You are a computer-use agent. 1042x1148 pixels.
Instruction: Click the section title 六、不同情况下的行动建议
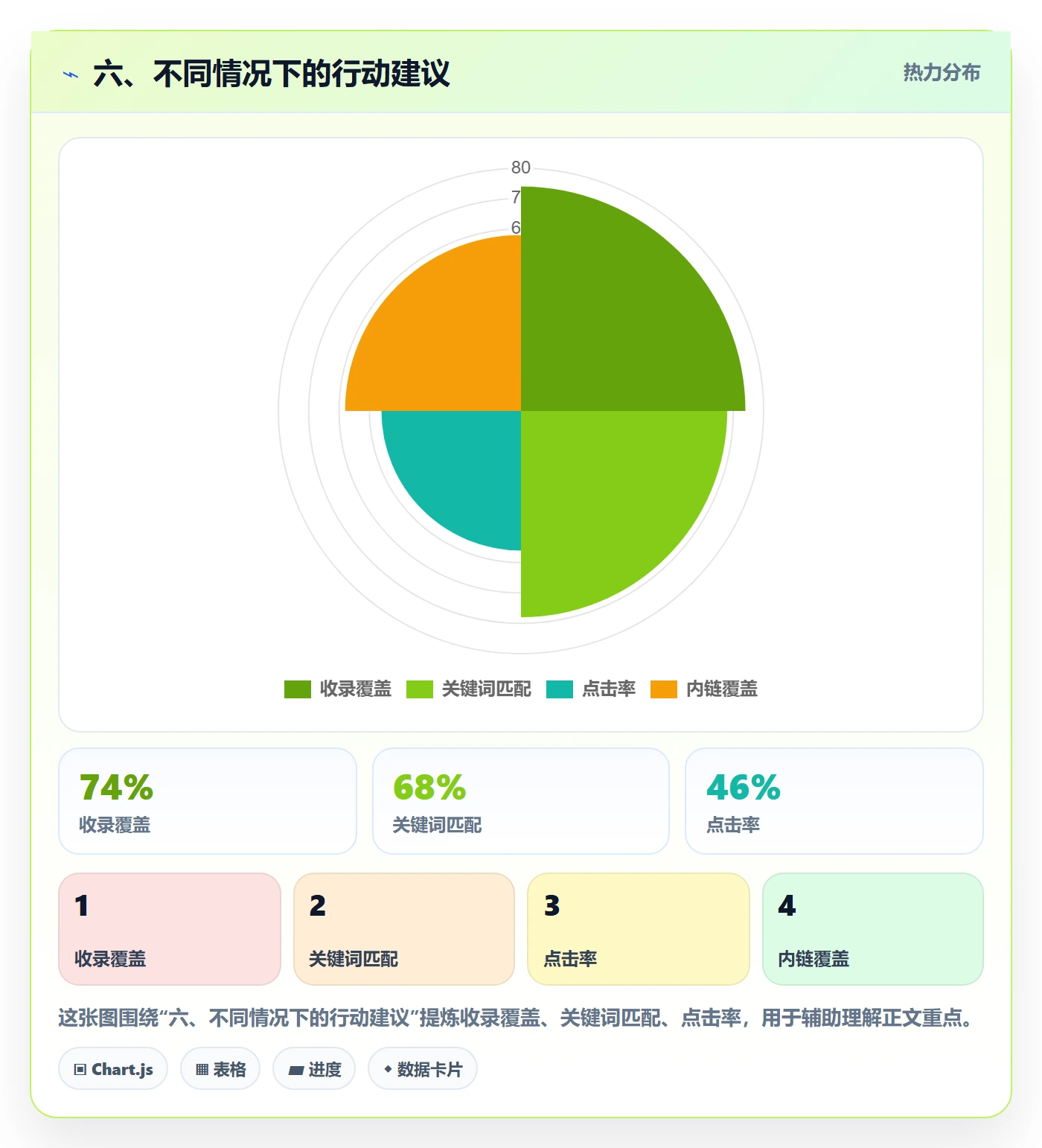click(x=272, y=74)
